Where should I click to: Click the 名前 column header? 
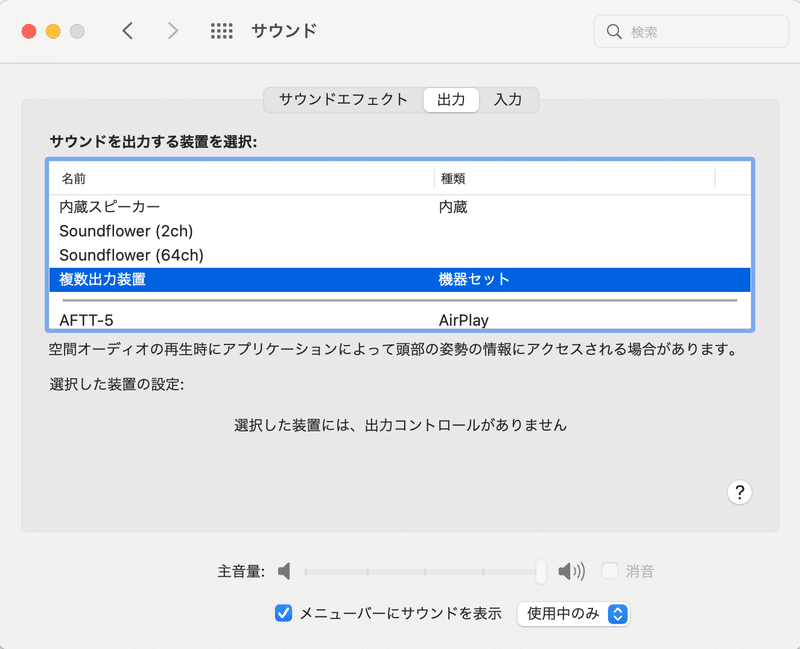[x=242, y=179]
